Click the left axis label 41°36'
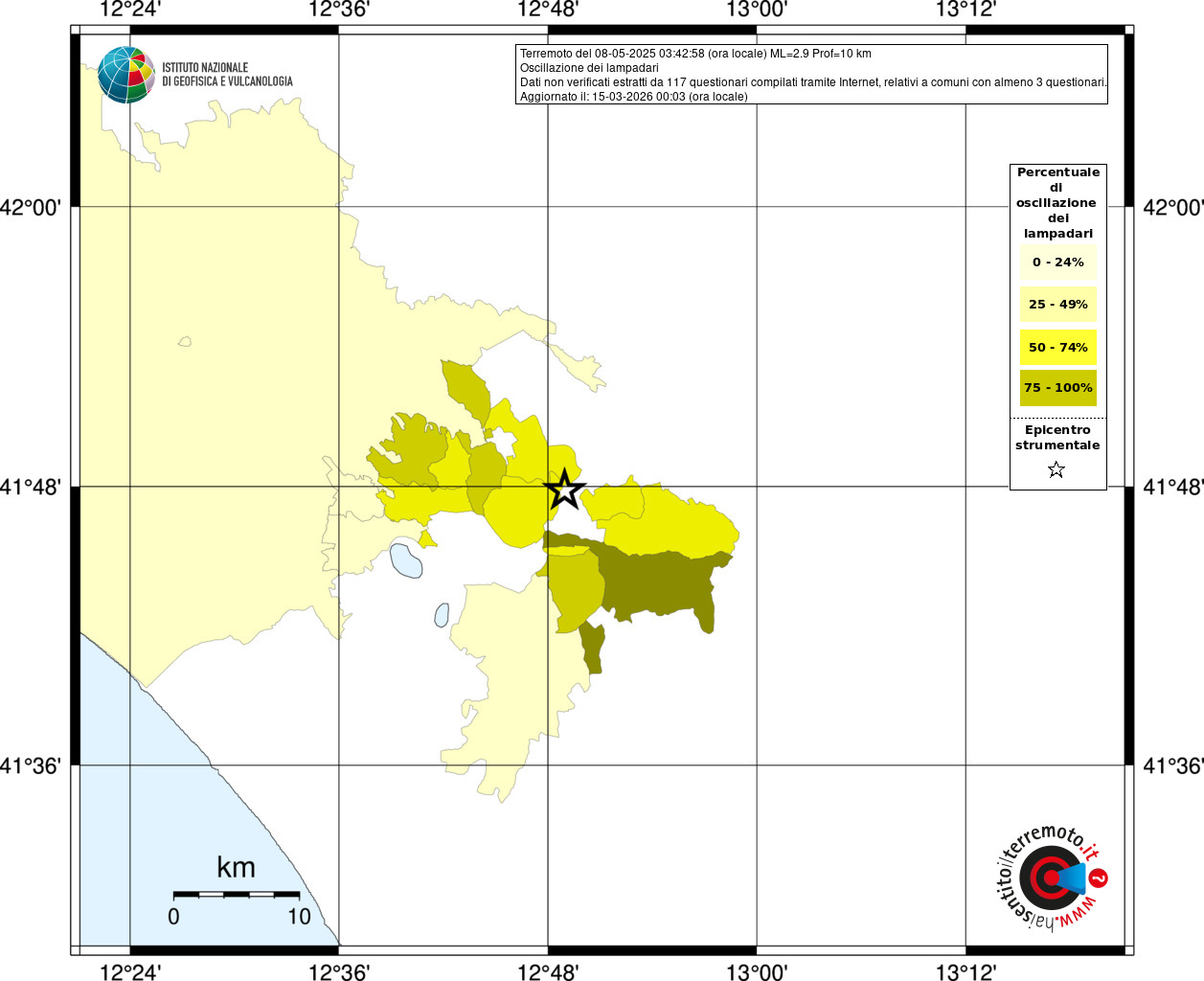 click(x=31, y=765)
